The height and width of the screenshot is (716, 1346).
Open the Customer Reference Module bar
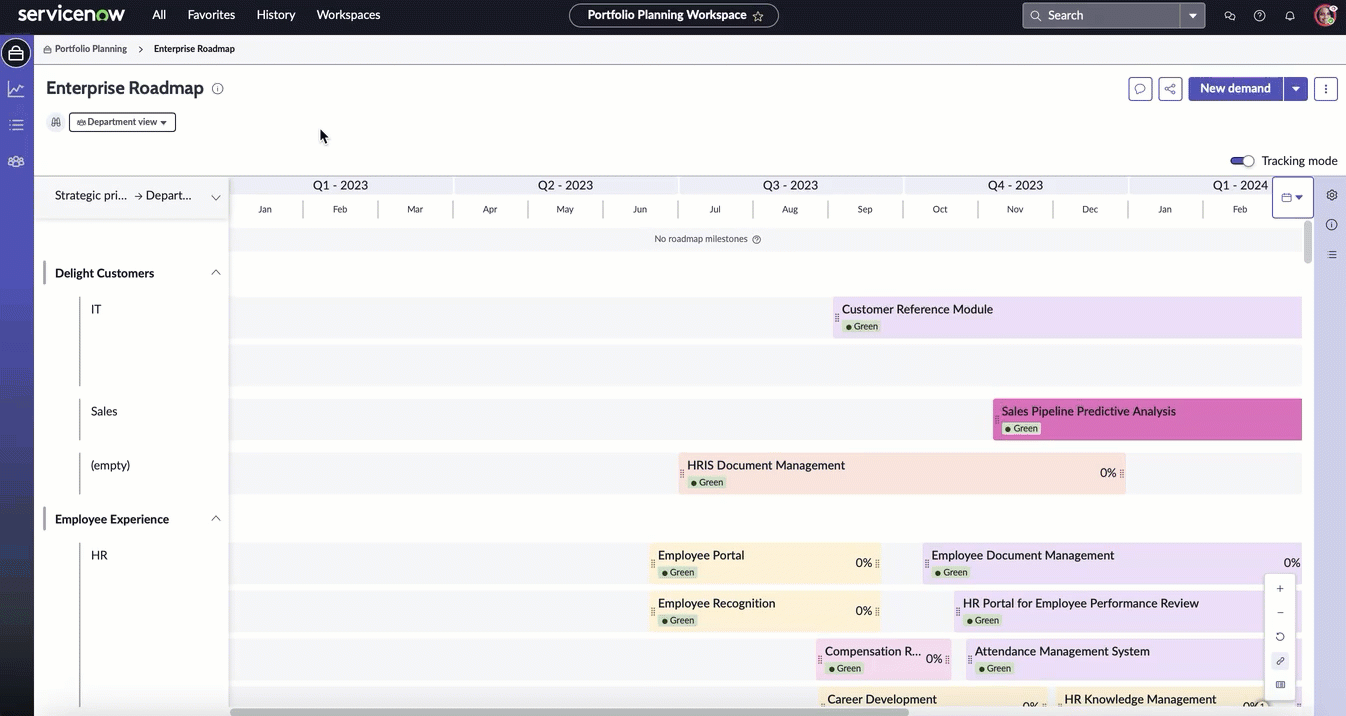[1067, 317]
